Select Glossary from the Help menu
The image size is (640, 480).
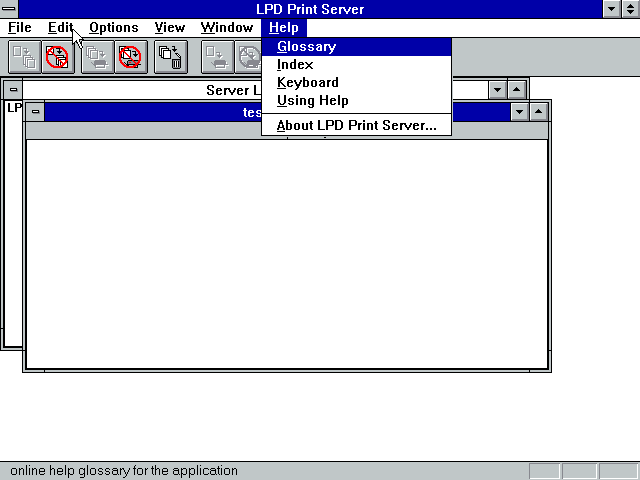(x=356, y=47)
